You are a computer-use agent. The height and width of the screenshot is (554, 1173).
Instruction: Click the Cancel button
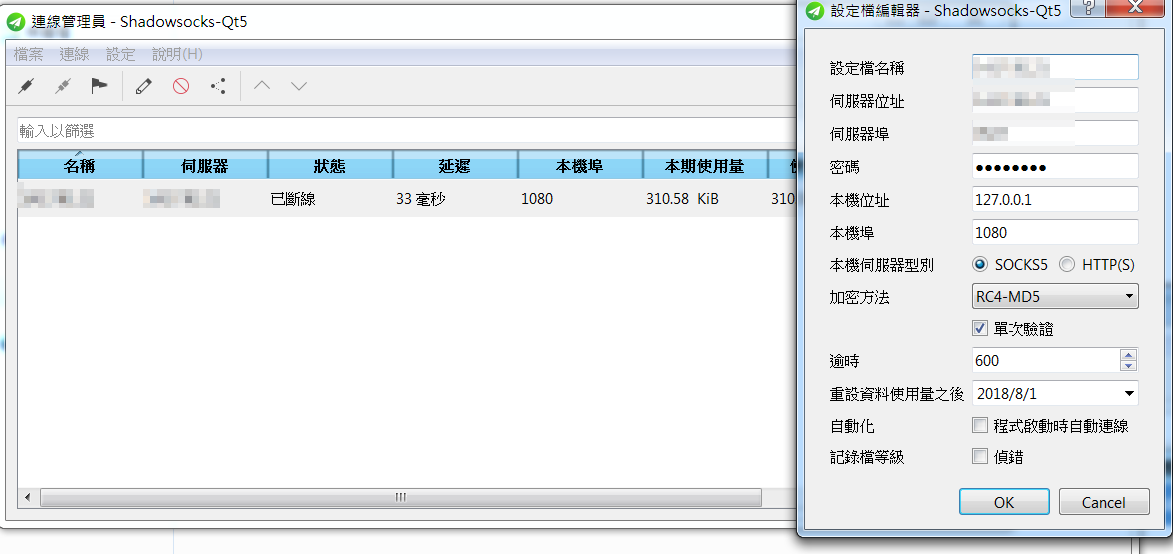click(x=1103, y=502)
